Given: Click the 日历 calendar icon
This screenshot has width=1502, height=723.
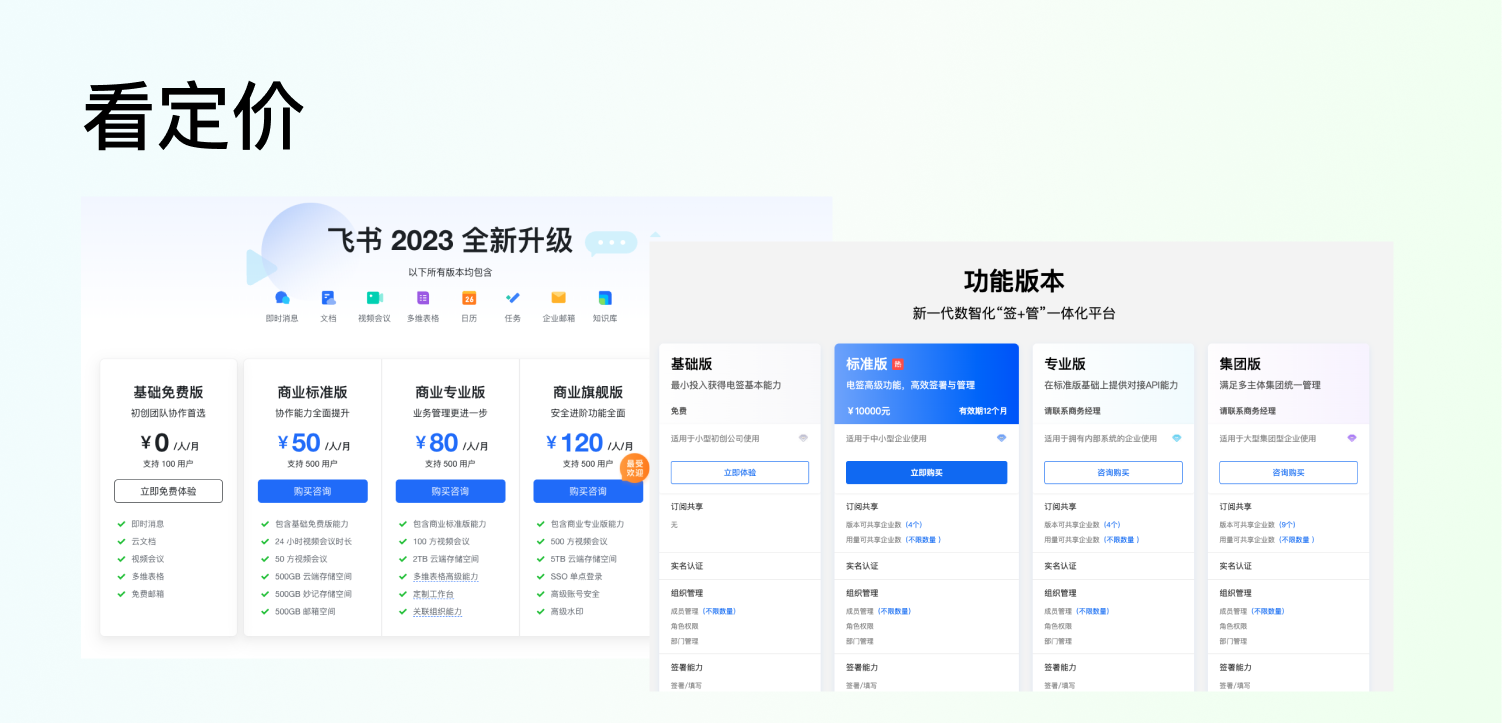Looking at the screenshot, I should [469, 298].
